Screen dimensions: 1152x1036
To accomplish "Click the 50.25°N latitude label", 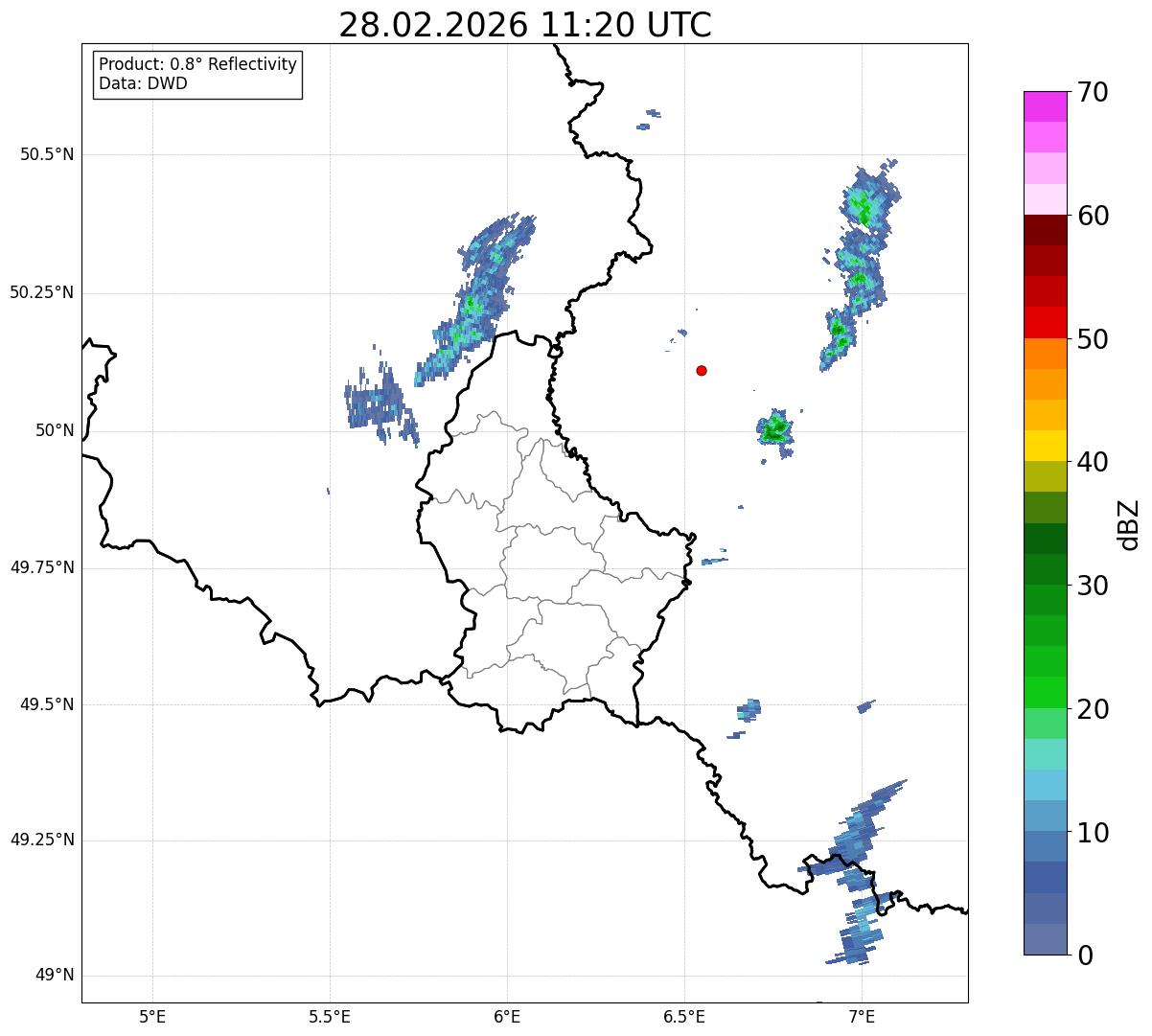I will [x=42, y=292].
